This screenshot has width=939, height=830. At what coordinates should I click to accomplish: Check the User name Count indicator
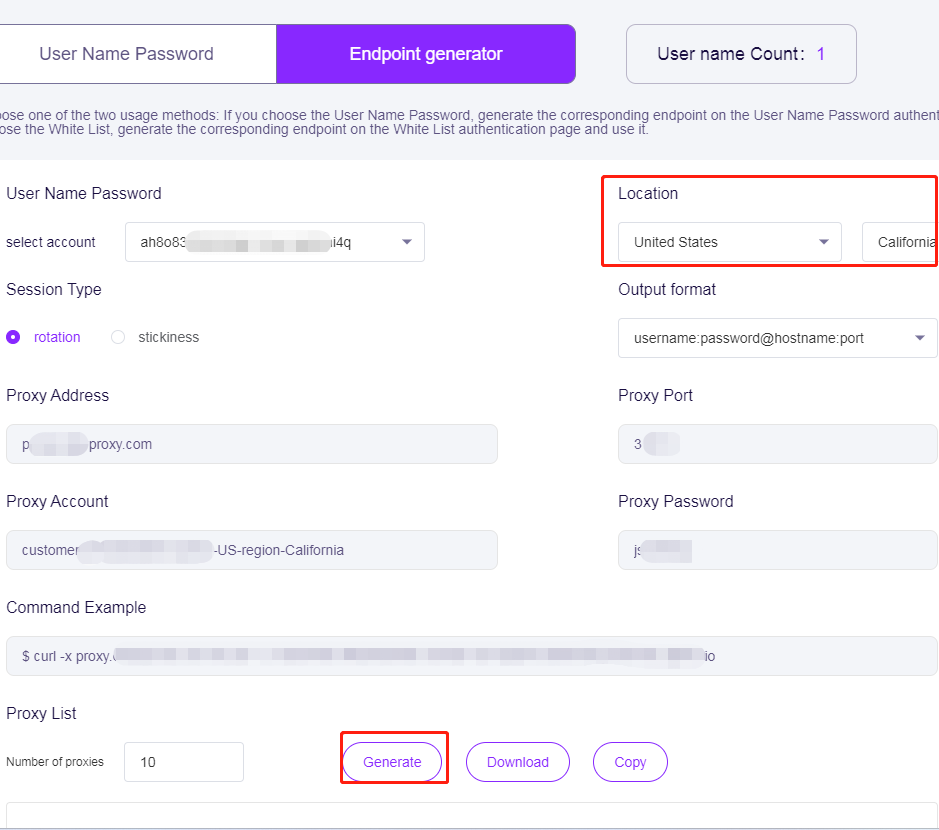[x=740, y=54]
